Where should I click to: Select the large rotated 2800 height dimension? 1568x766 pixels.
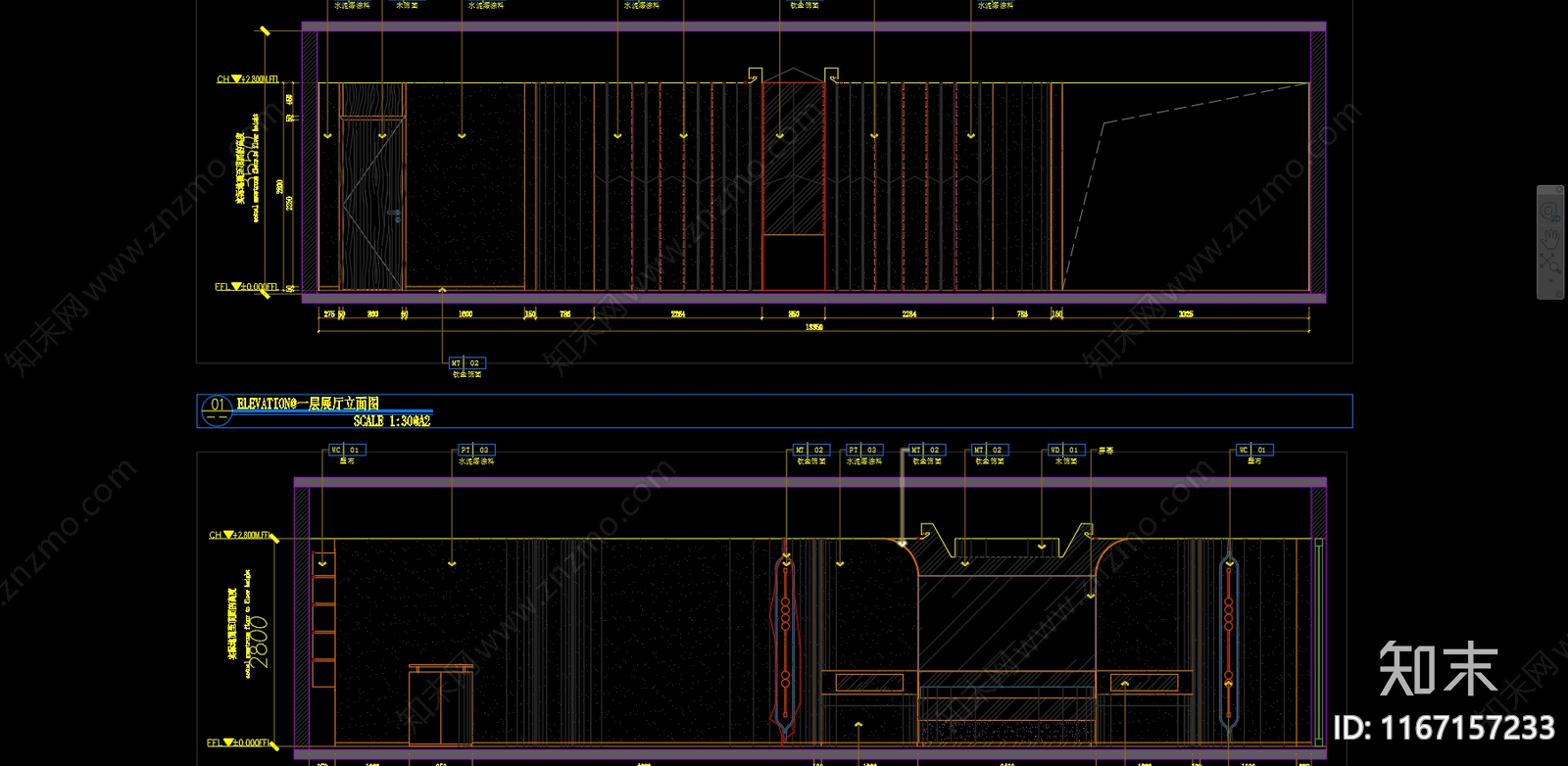pyautogui.click(x=259, y=642)
